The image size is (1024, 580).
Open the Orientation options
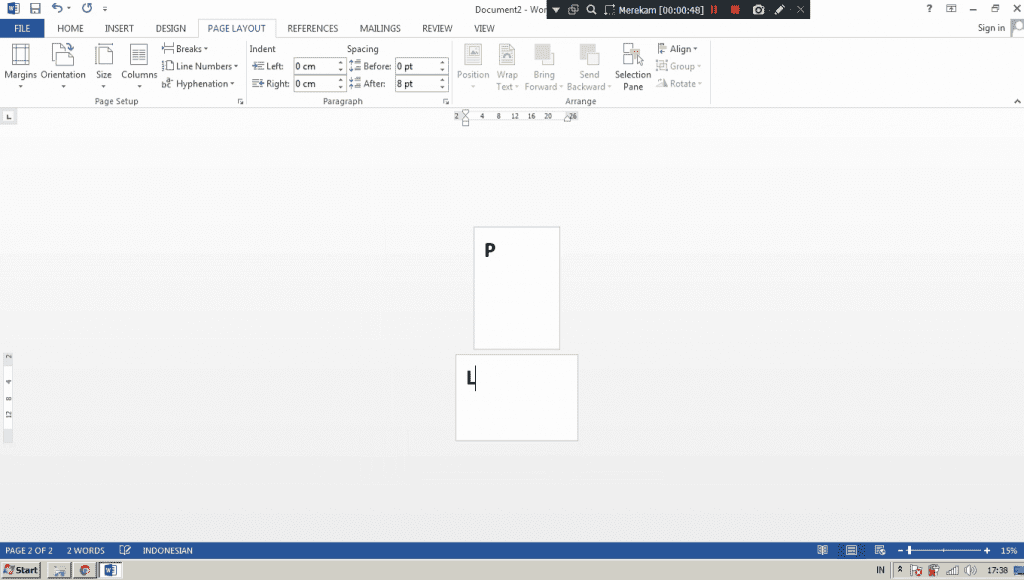tap(63, 65)
